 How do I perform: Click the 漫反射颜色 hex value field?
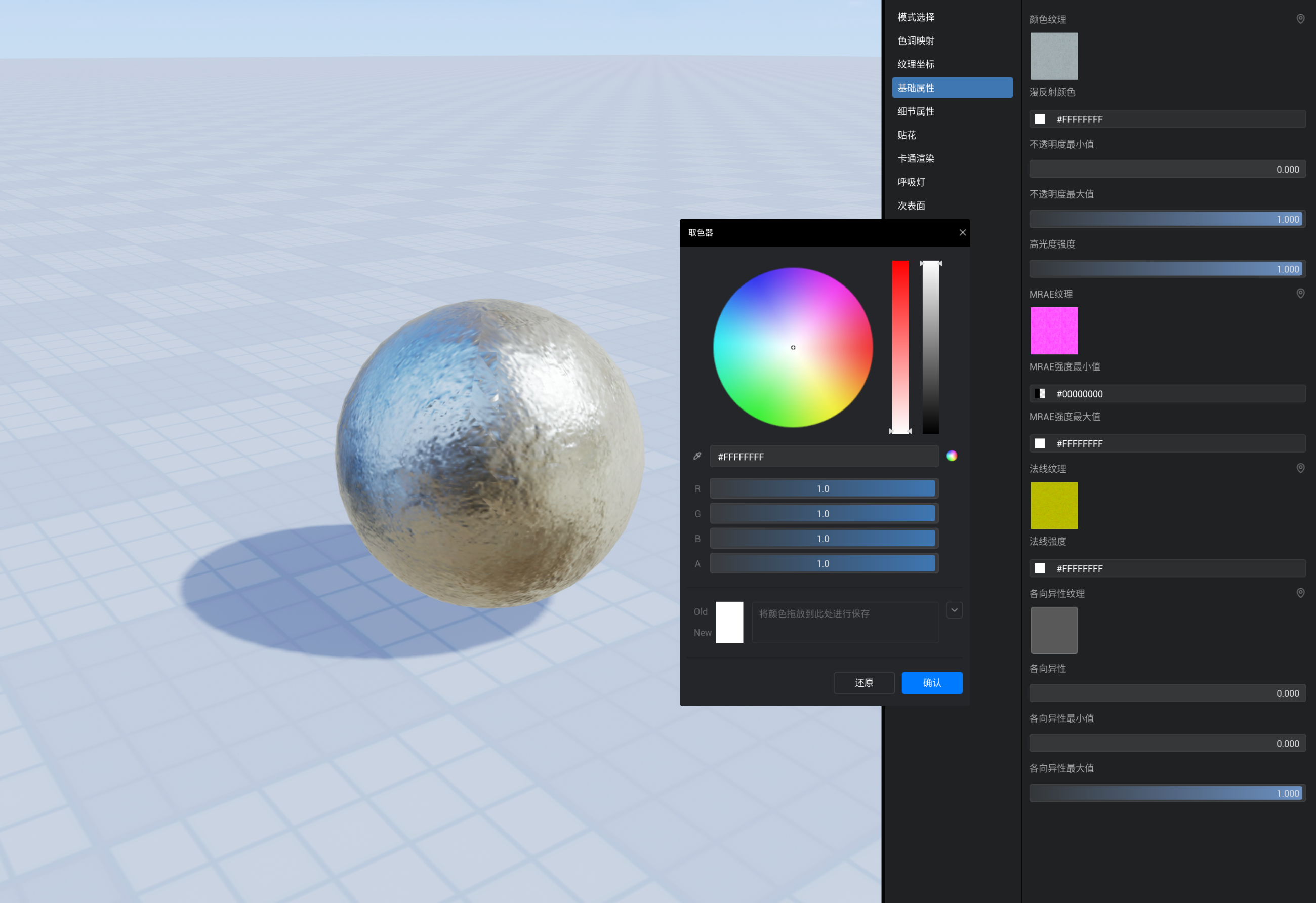click(1167, 119)
